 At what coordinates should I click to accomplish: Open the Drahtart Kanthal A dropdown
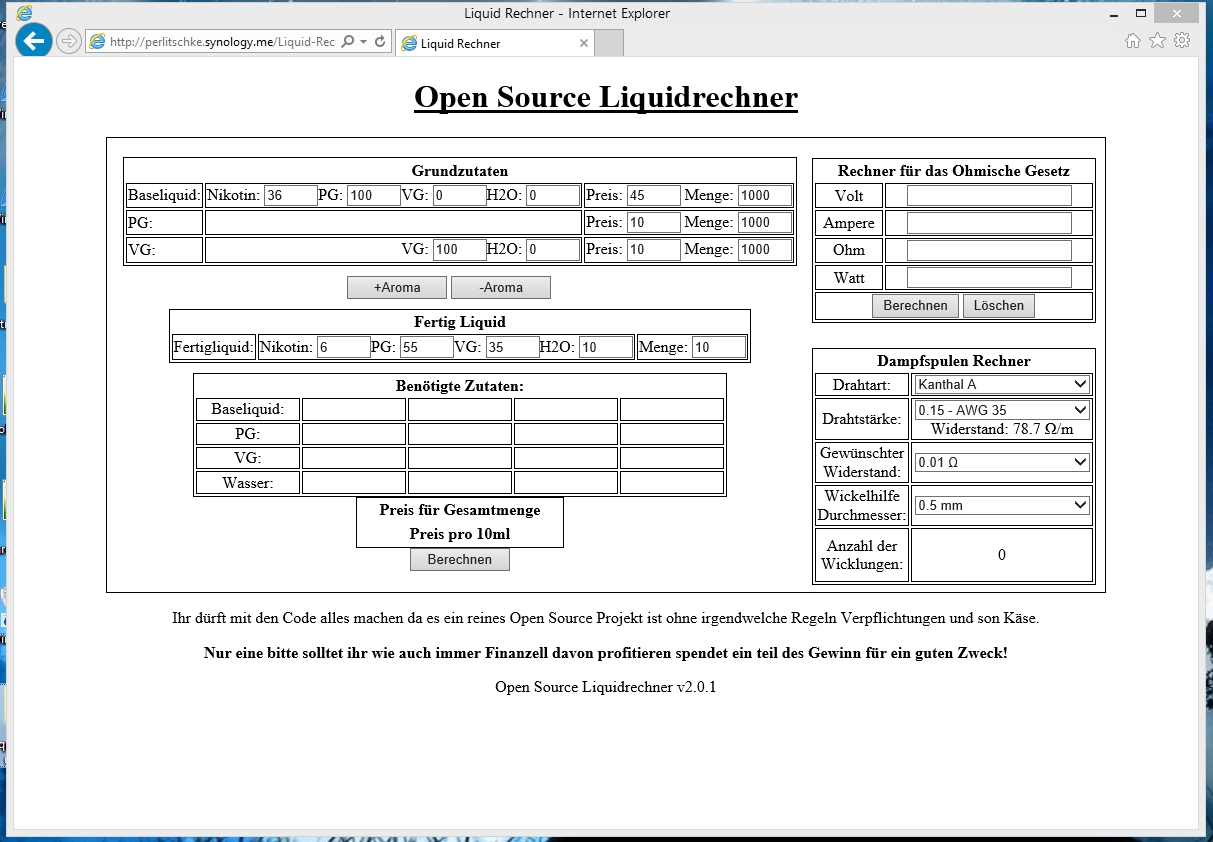pyautogui.click(x=1001, y=385)
